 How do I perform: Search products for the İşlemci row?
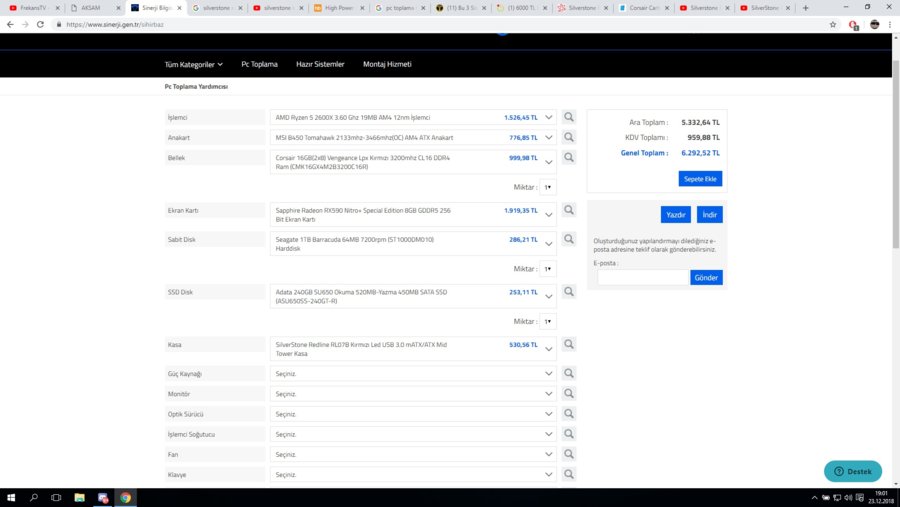pos(568,117)
